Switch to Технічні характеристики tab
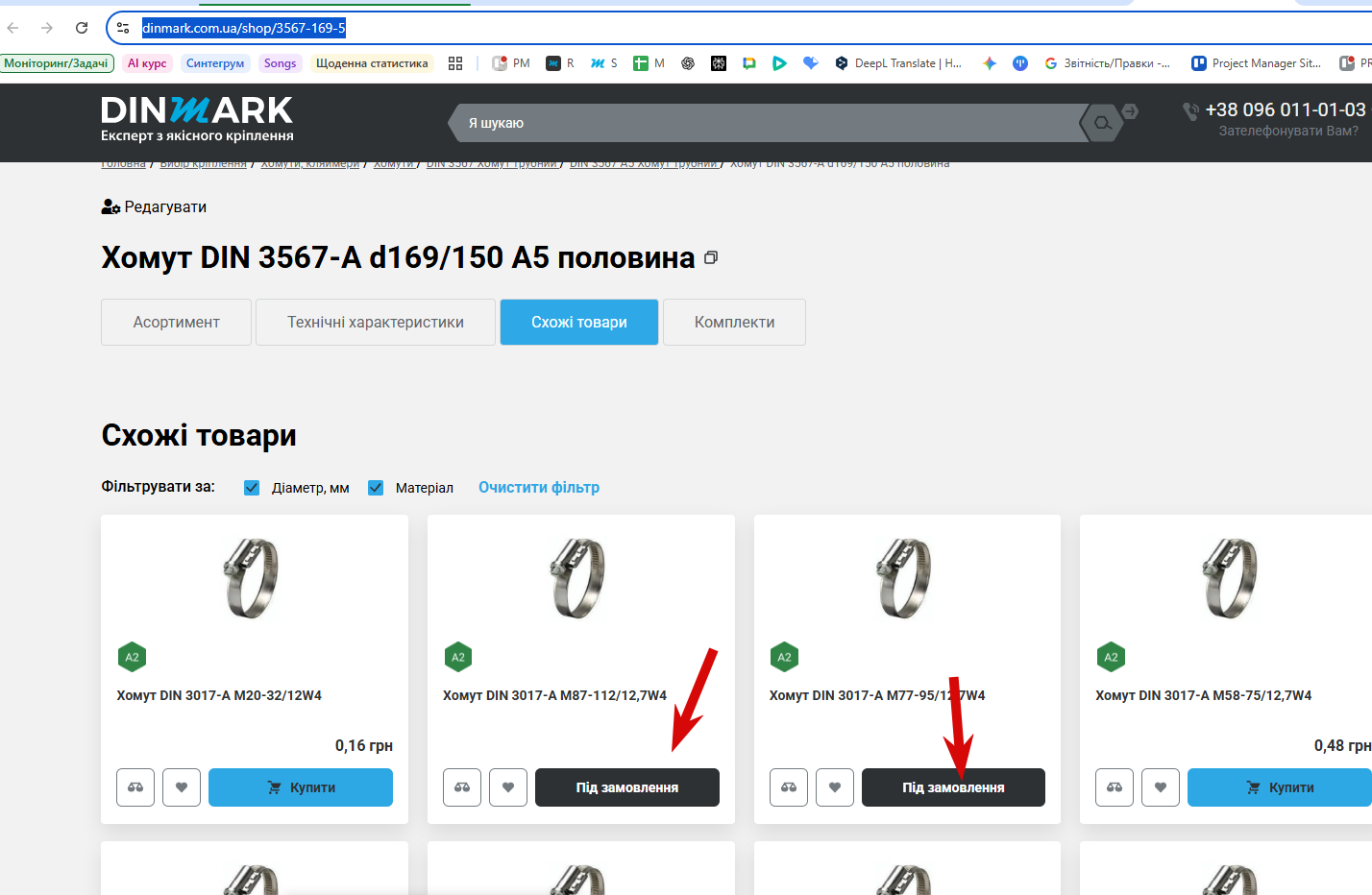 (376, 322)
